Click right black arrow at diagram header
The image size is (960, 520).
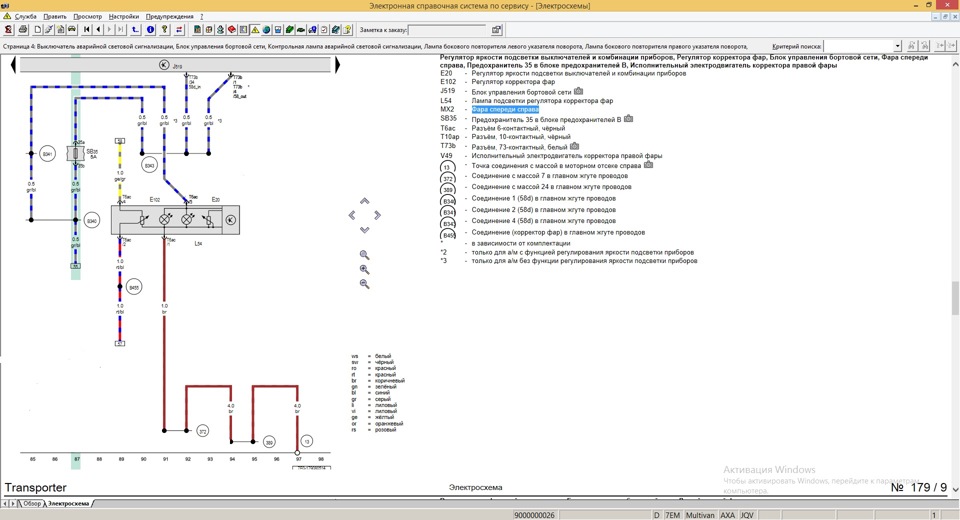coord(337,64)
